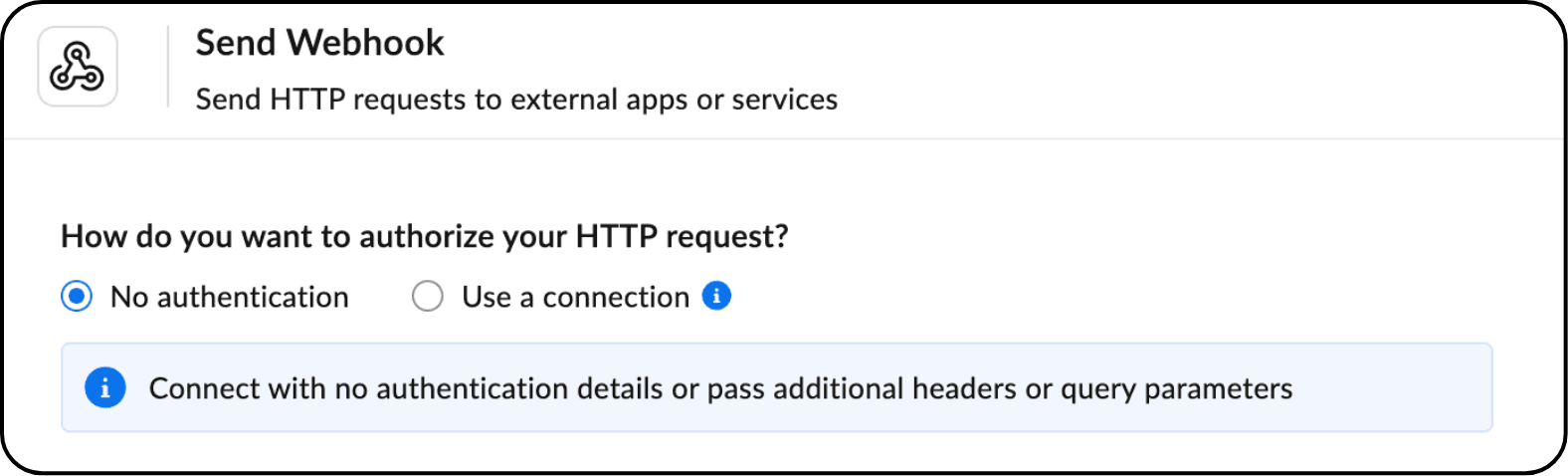Click the No authentication label text
The width and height of the screenshot is (1568, 476).
[229, 297]
